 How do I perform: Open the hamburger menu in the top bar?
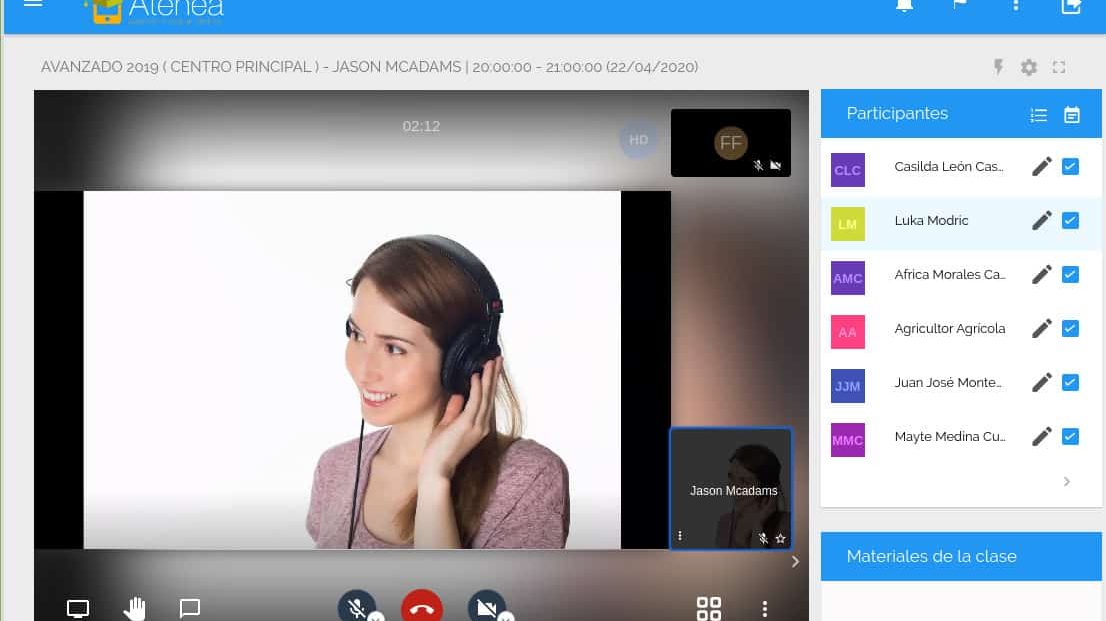pyautogui.click(x=33, y=4)
